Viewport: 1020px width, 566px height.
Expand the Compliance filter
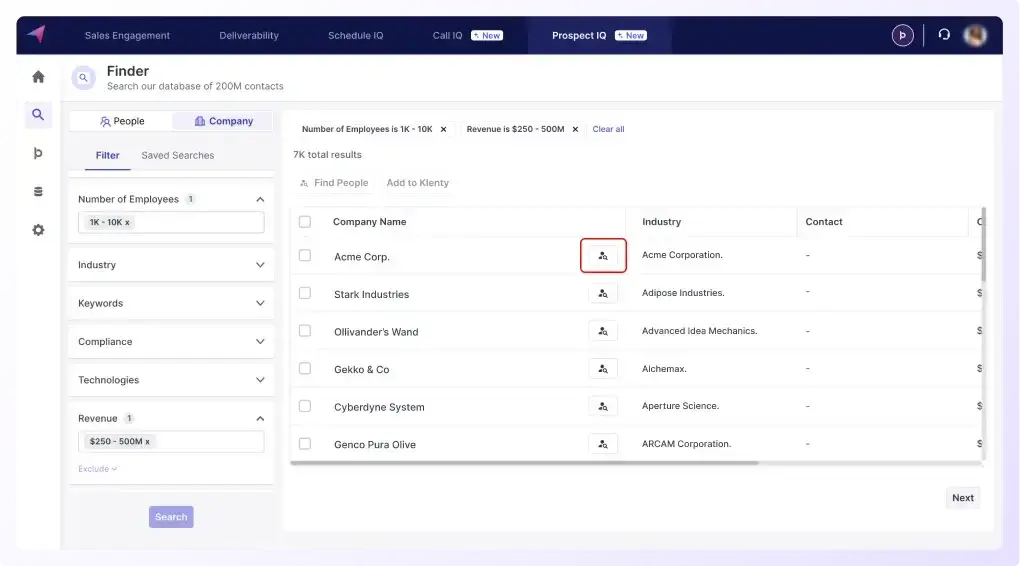(x=260, y=342)
